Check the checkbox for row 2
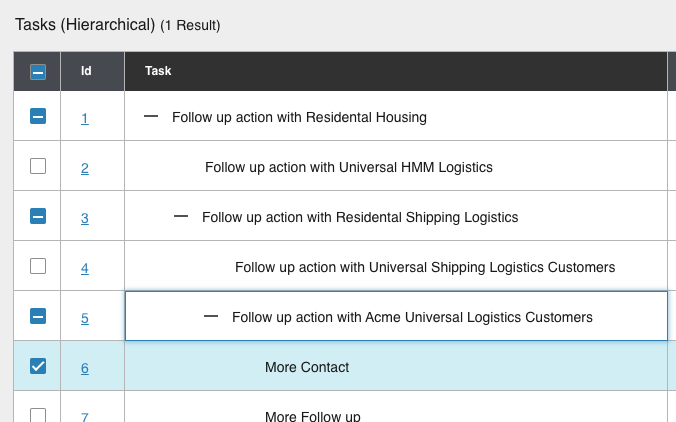The width and height of the screenshot is (676, 422). [x=38, y=167]
